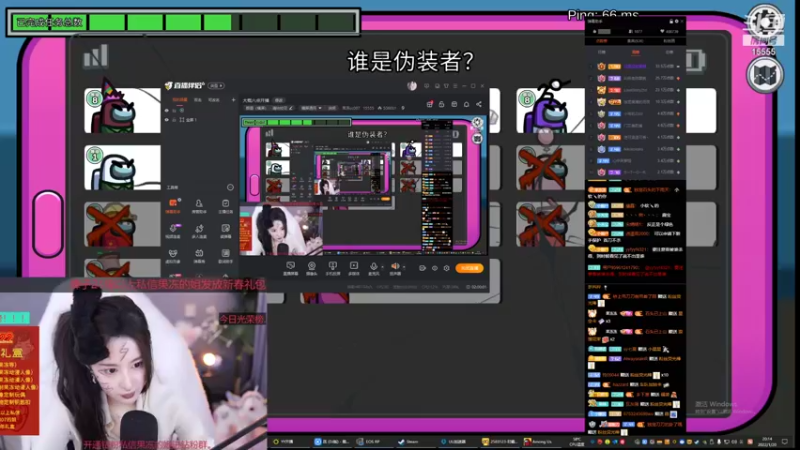
Task: Click the fourth-ranked user row in leaderboard
Action: click(636, 102)
